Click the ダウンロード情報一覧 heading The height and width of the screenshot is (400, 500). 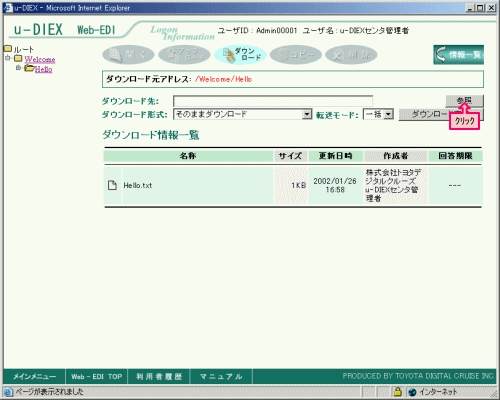click(x=151, y=135)
